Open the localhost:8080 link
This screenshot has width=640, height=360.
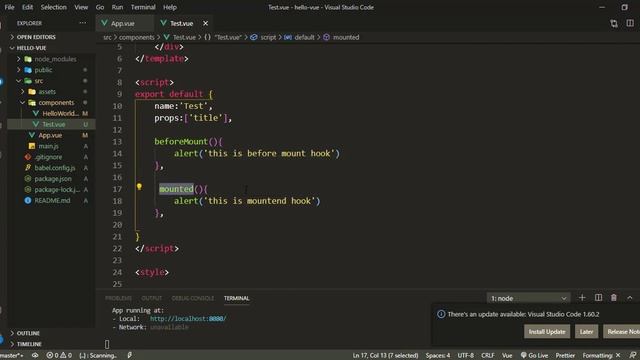[x=188, y=319]
